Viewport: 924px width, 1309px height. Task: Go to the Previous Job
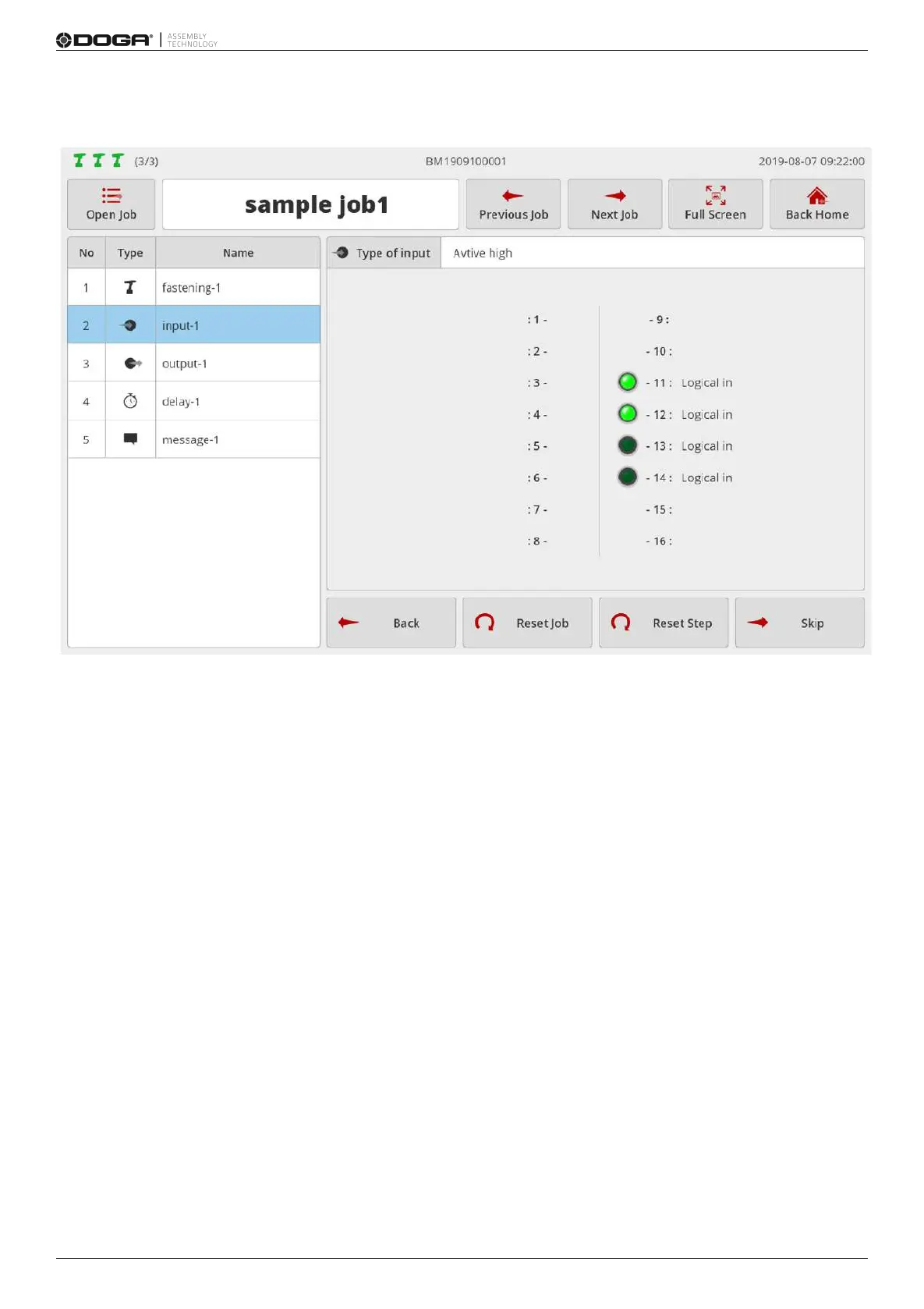click(513, 204)
